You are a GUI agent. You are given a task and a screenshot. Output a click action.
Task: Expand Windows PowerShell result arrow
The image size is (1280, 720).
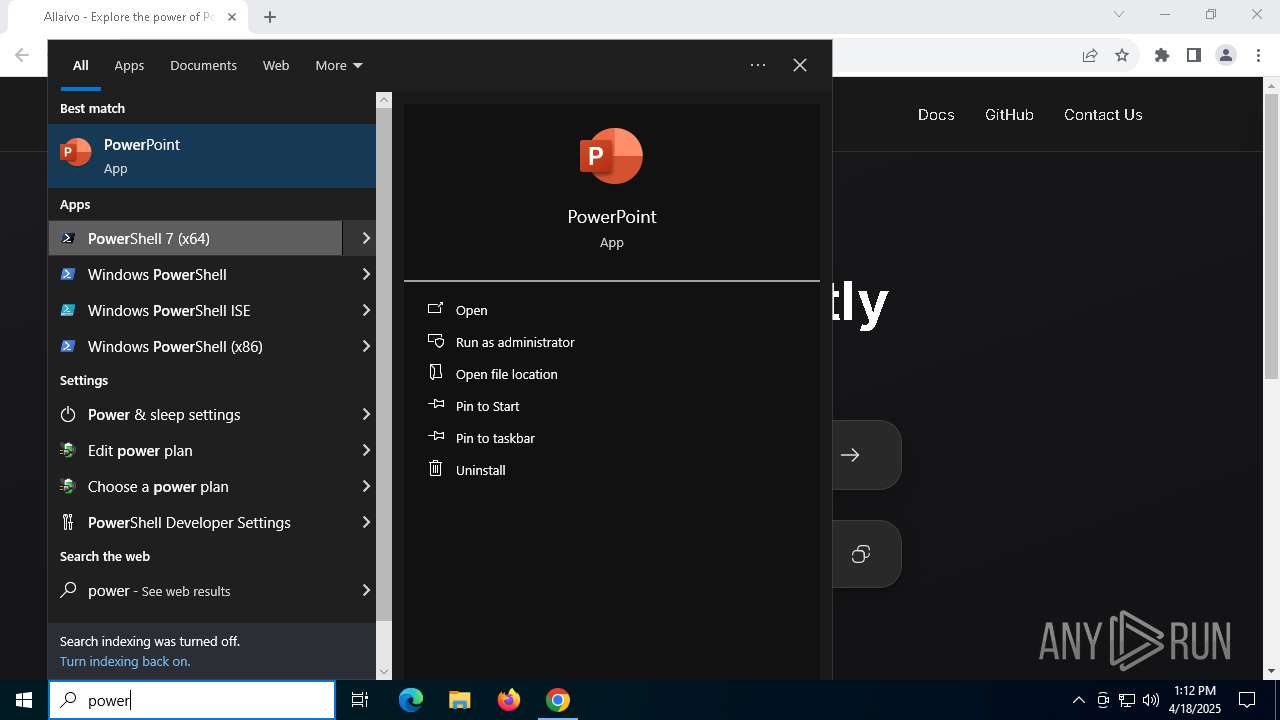coord(366,274)
